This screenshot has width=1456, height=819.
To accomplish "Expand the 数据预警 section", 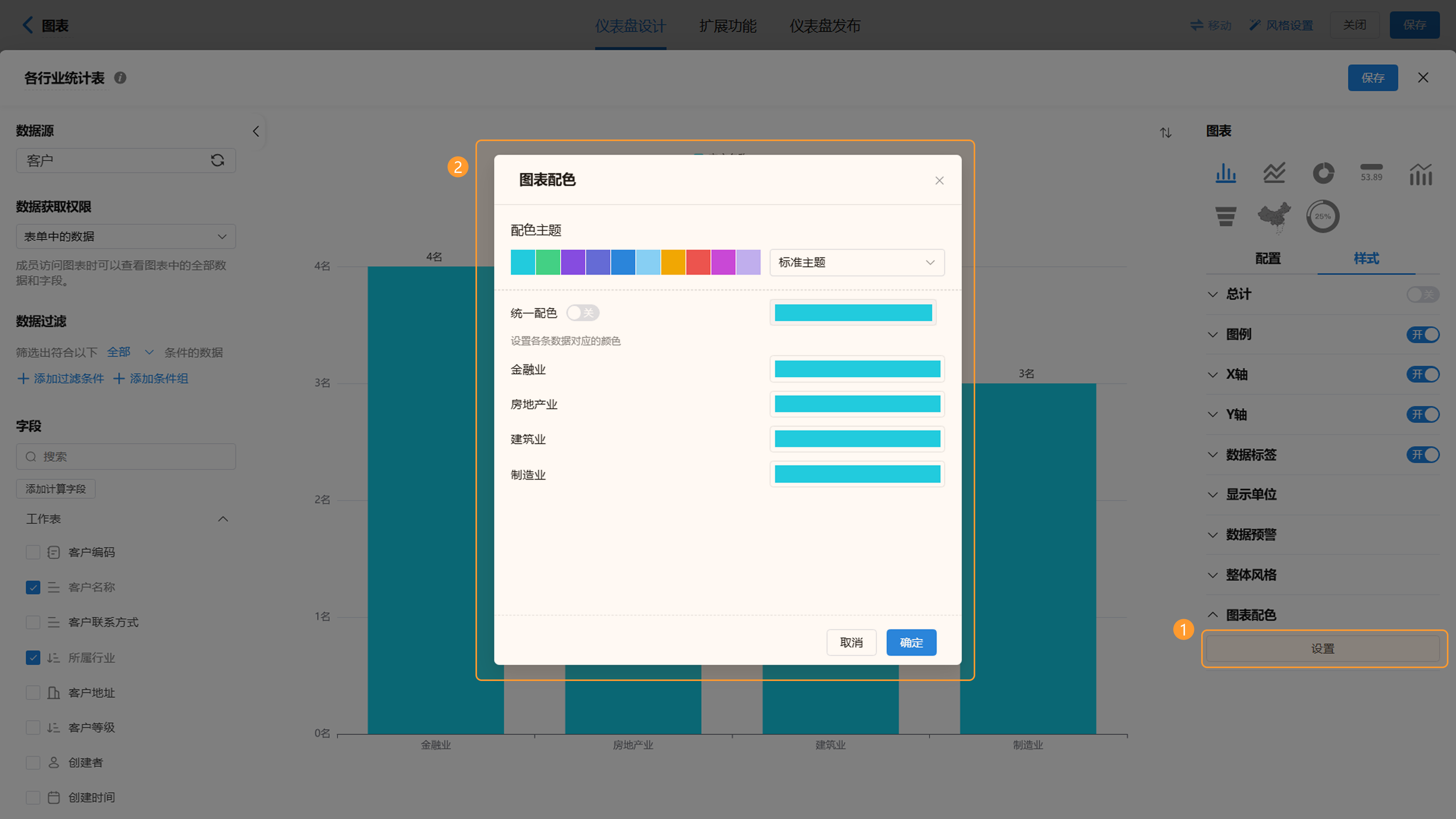I will point(1250,535).
